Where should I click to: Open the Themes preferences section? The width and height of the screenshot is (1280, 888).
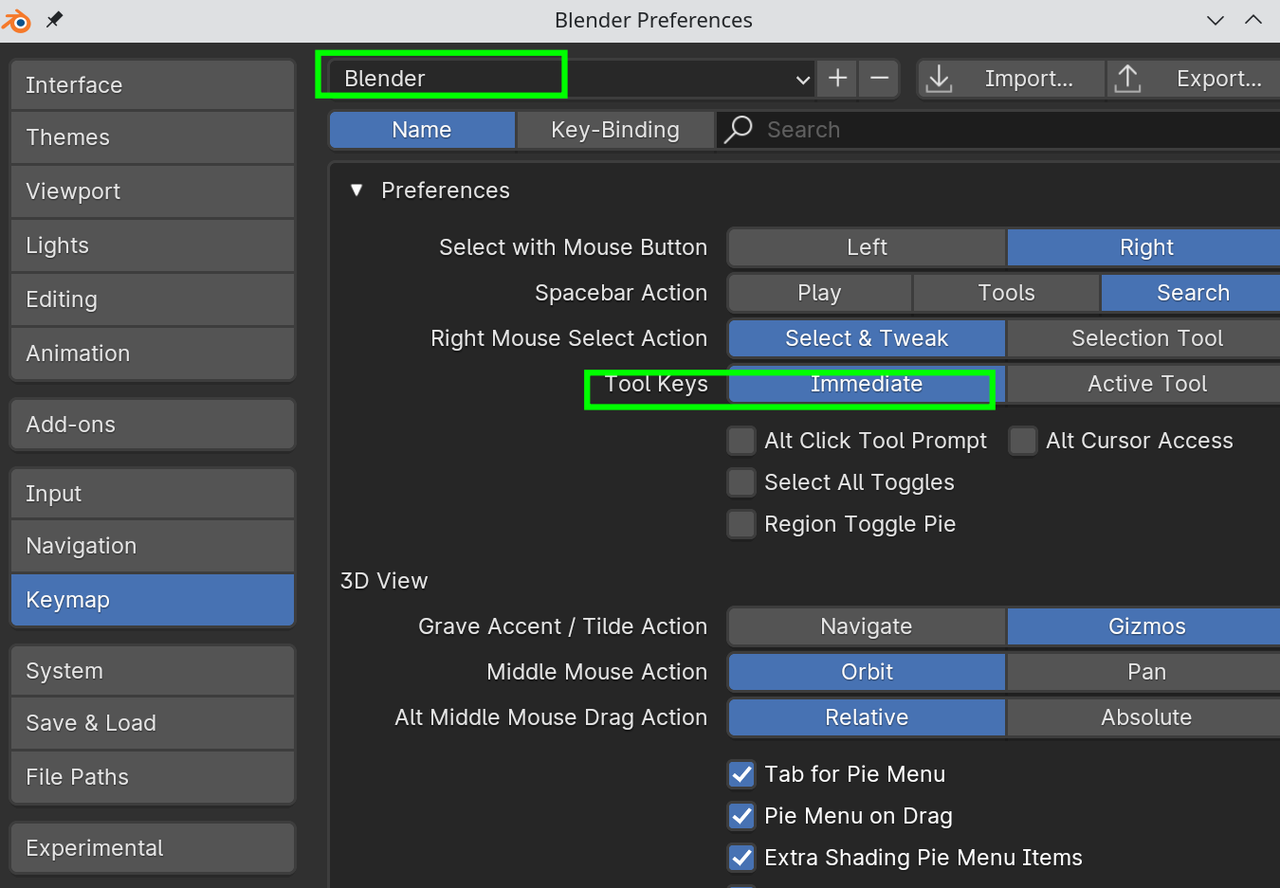point(153,138)
